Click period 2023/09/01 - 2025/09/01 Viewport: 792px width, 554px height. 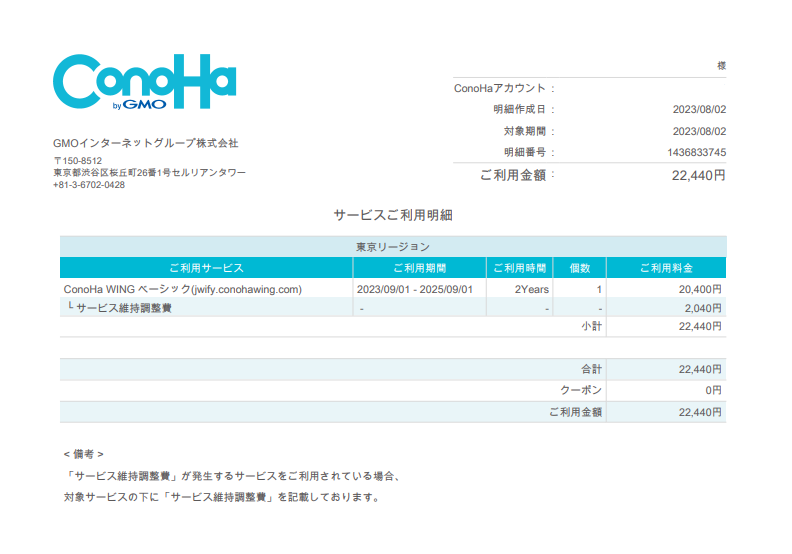click(415, 289)
